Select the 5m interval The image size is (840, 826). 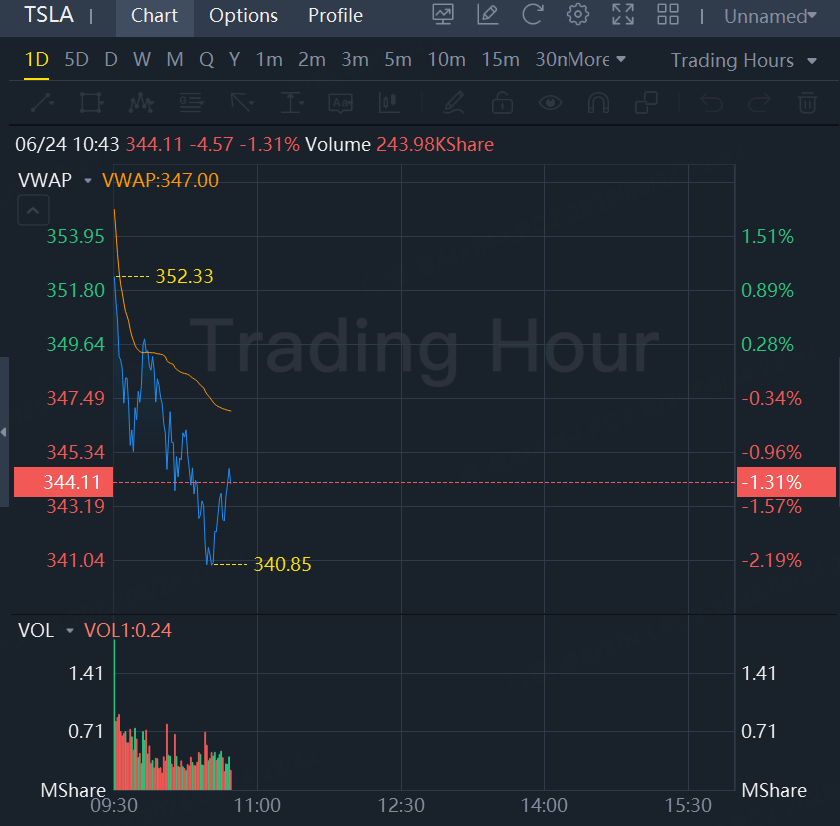[398, 59]
